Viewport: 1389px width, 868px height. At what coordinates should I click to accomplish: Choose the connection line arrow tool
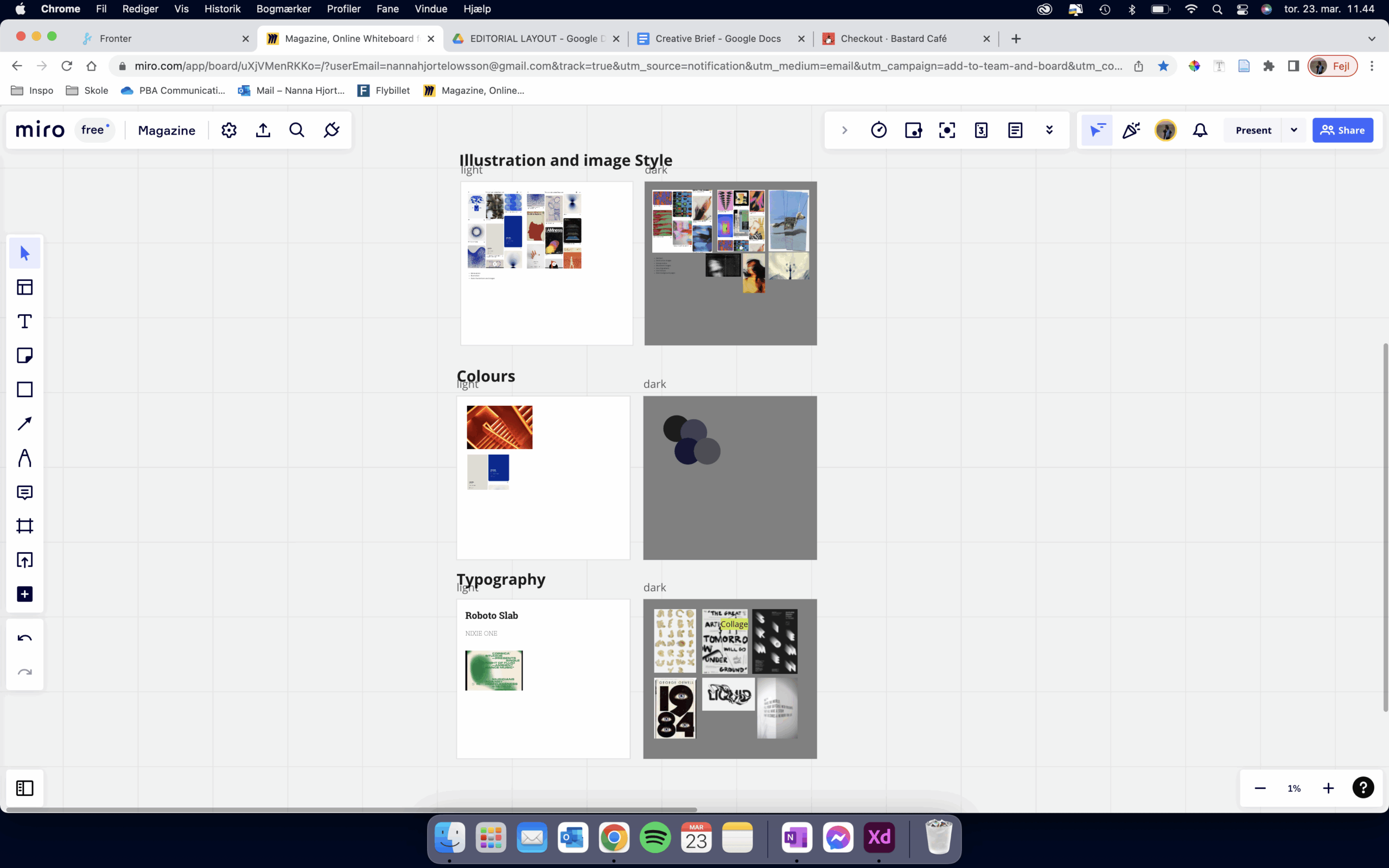coord(24,424)
